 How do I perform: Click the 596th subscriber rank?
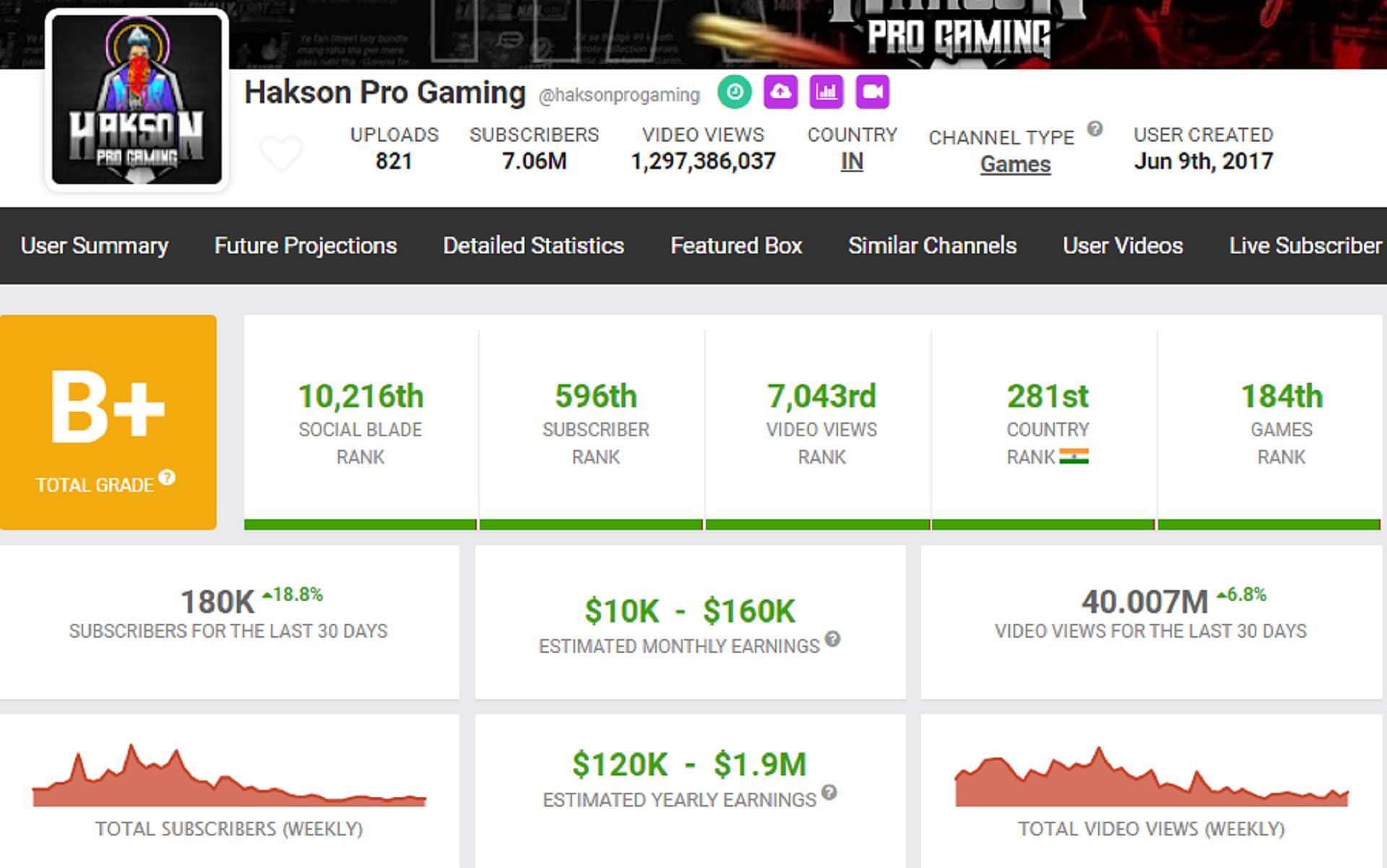(596, 396)
